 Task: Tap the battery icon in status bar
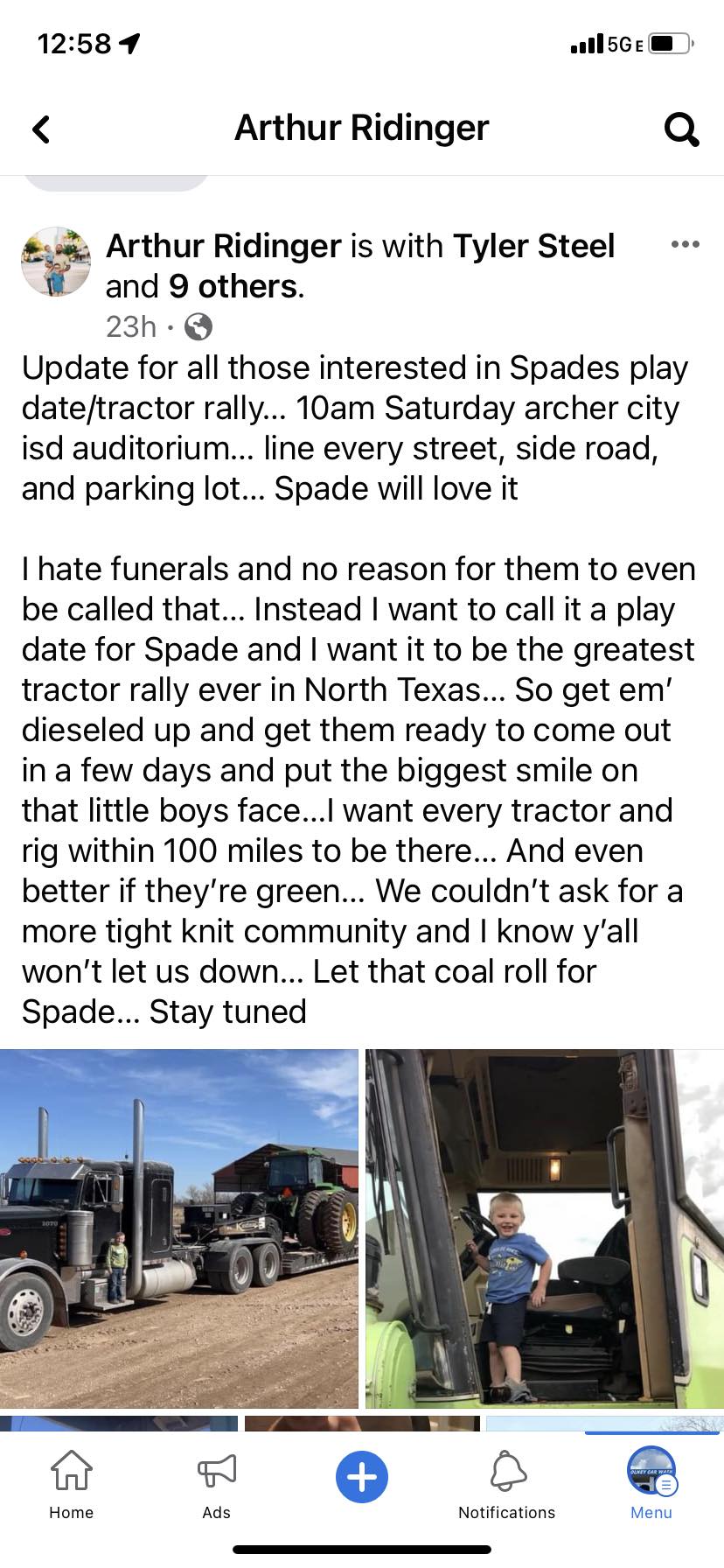tap(672, 43)
